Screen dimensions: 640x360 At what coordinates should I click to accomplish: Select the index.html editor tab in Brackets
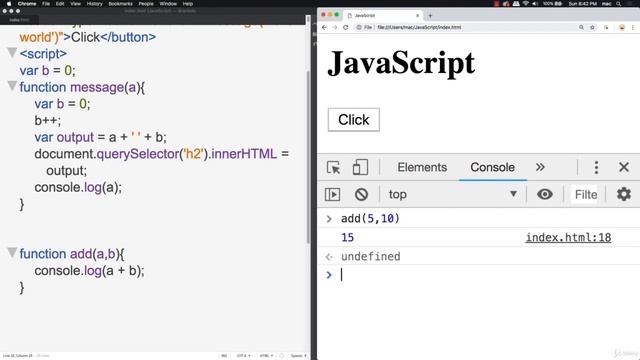(19, 20)
